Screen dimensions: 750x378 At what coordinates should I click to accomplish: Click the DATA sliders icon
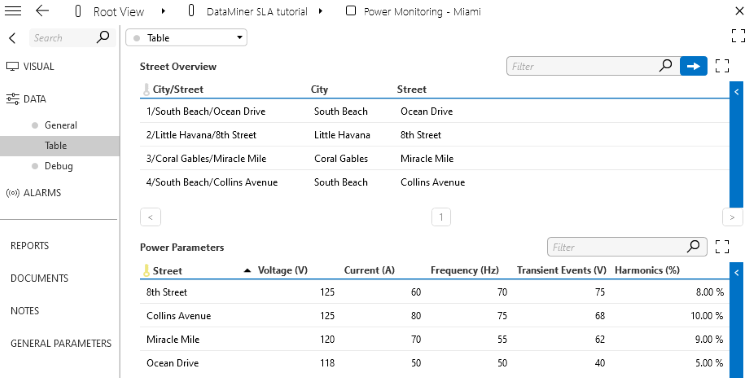click(12, 99)
